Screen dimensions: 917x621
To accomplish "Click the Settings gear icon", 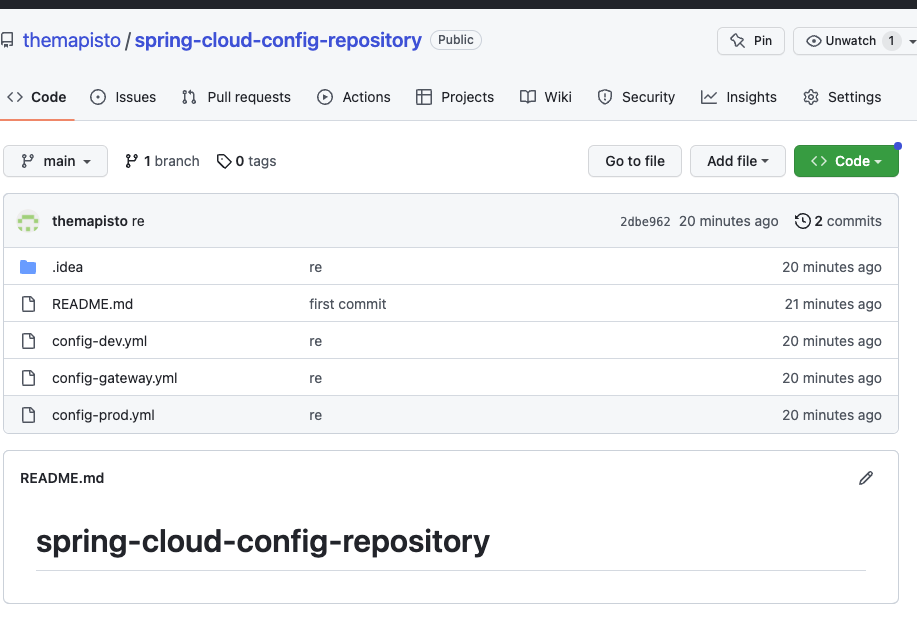I will 811,97.
